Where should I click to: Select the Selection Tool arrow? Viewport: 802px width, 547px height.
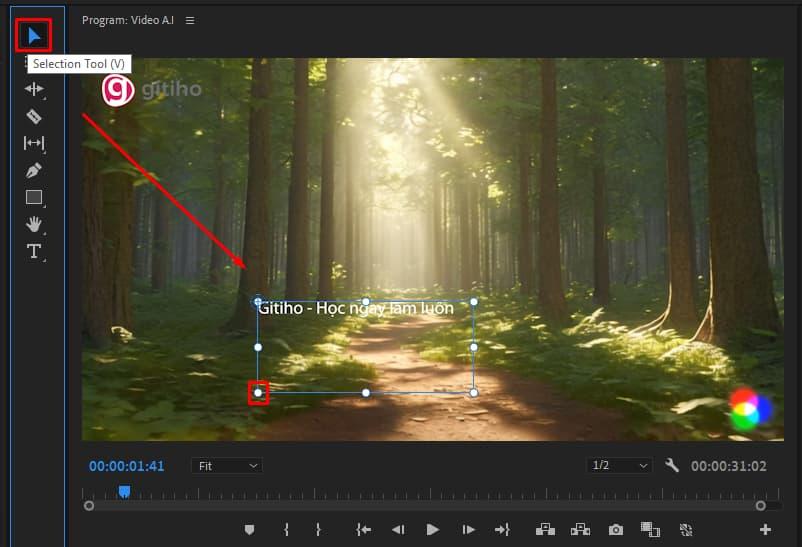[x=34, y=36]
